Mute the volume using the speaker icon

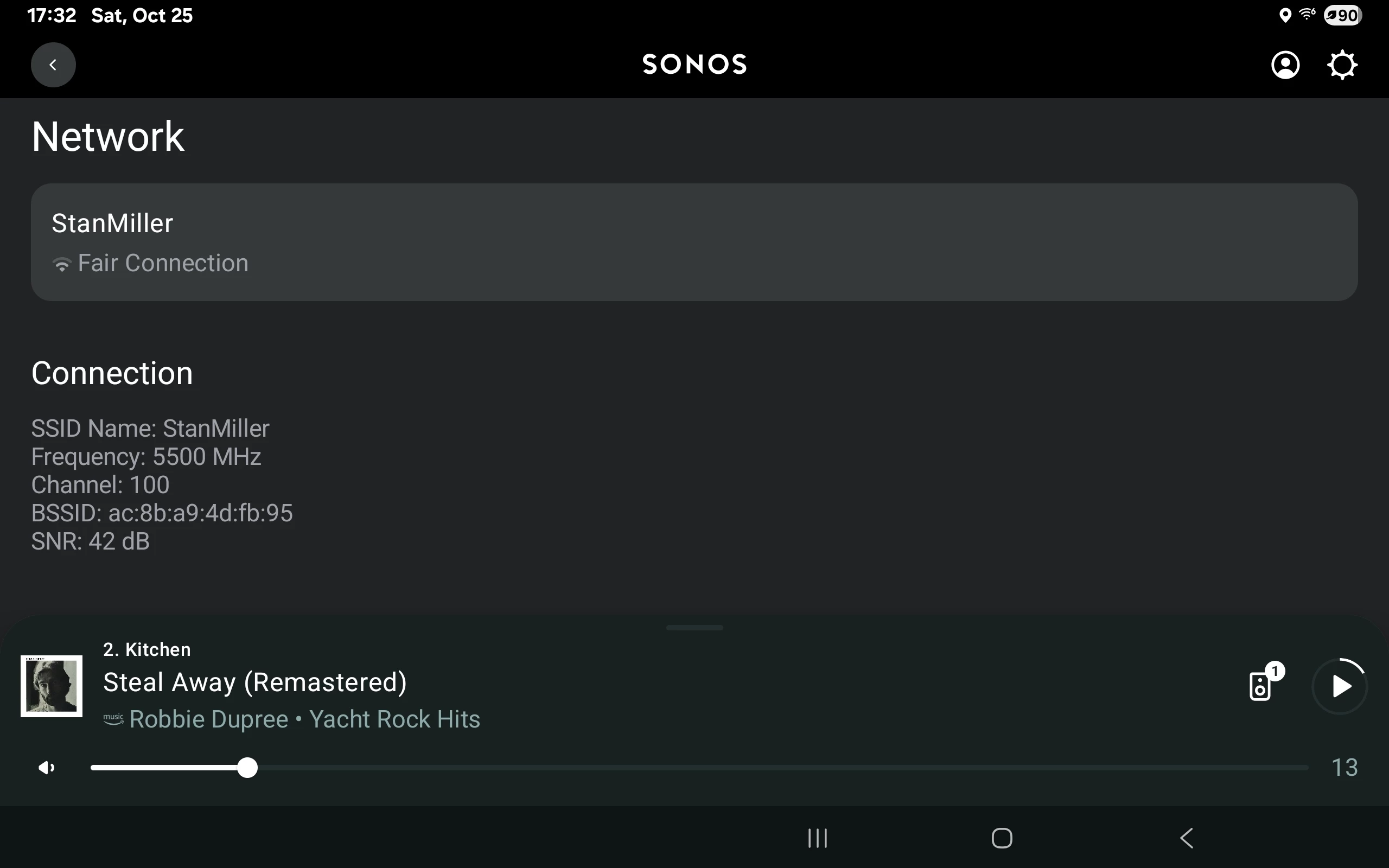(47, 768)
